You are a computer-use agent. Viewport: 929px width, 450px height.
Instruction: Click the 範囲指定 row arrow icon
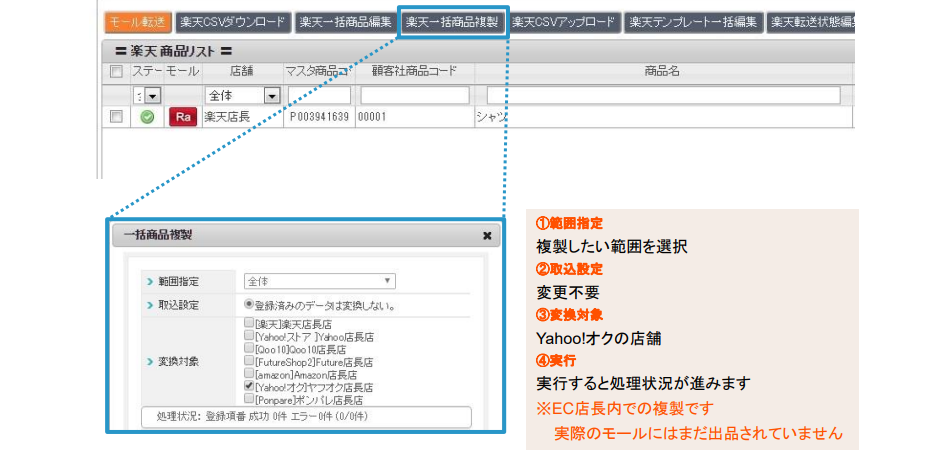(x=150, y=281)
